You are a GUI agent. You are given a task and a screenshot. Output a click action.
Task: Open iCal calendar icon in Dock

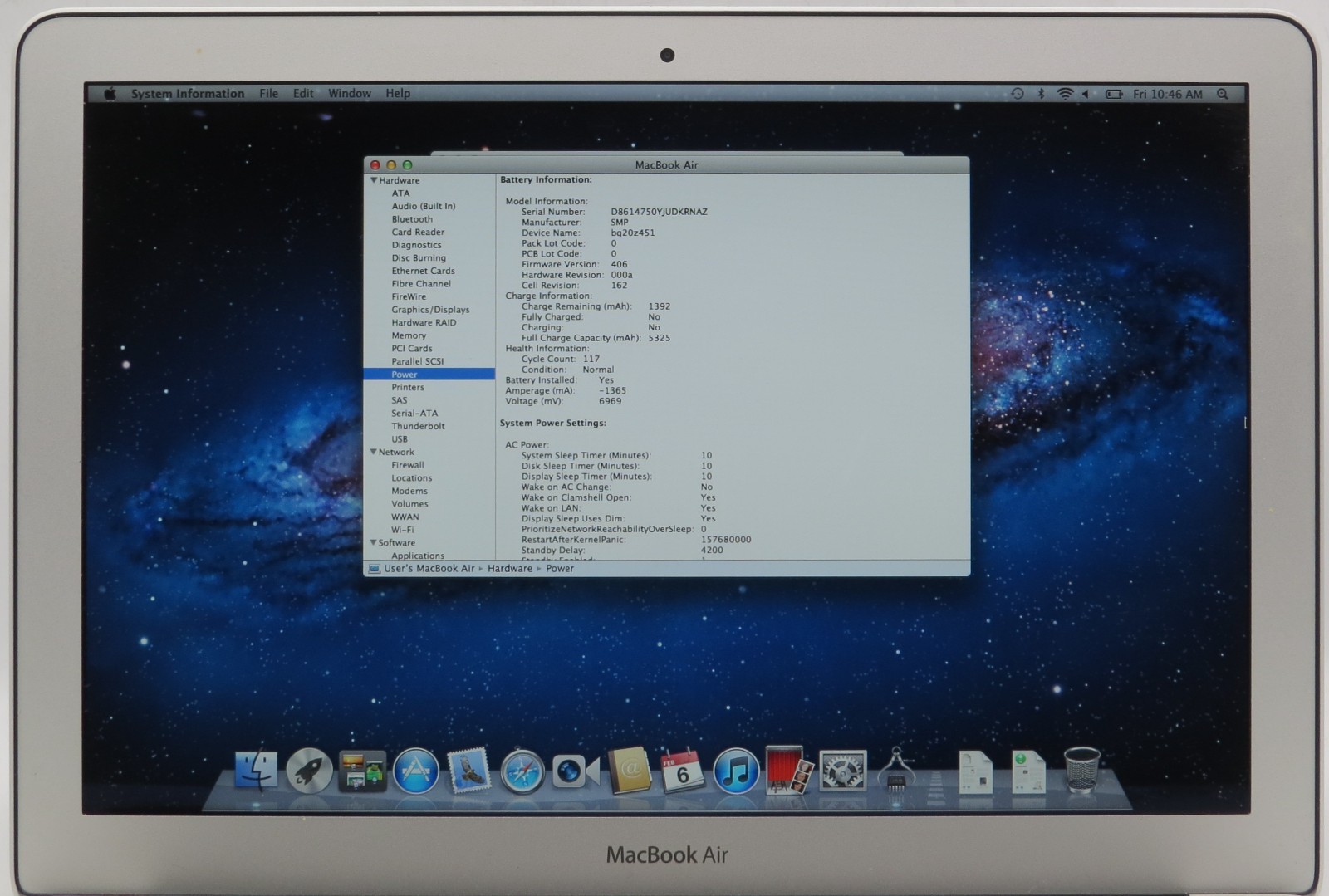pyautogui.click(x=683, y=771)
